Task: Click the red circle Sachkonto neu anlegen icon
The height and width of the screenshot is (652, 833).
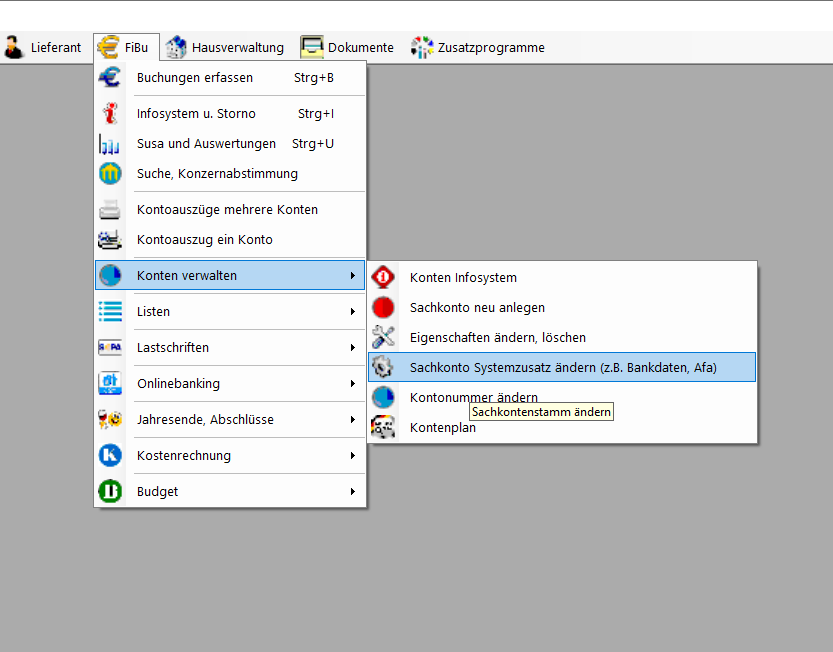Action: [x=383, y=308]
